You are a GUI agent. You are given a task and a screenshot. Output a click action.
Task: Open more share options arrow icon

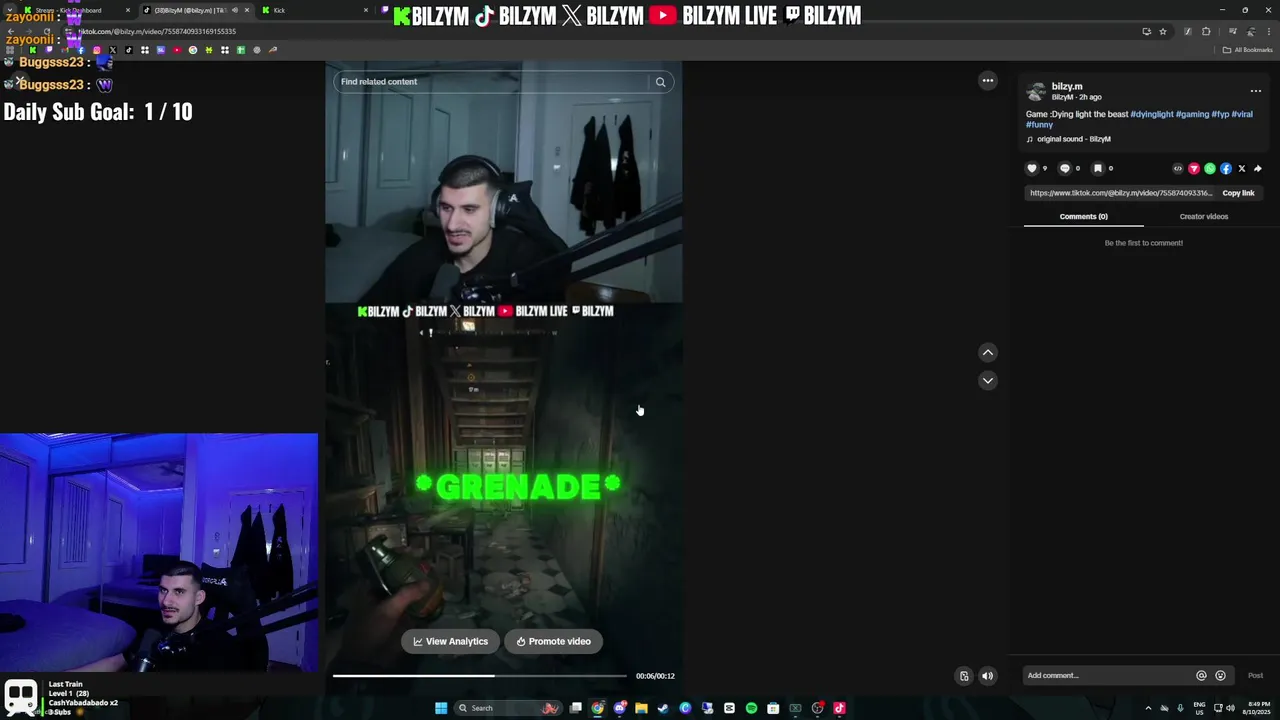click(x=1258, y=168)
